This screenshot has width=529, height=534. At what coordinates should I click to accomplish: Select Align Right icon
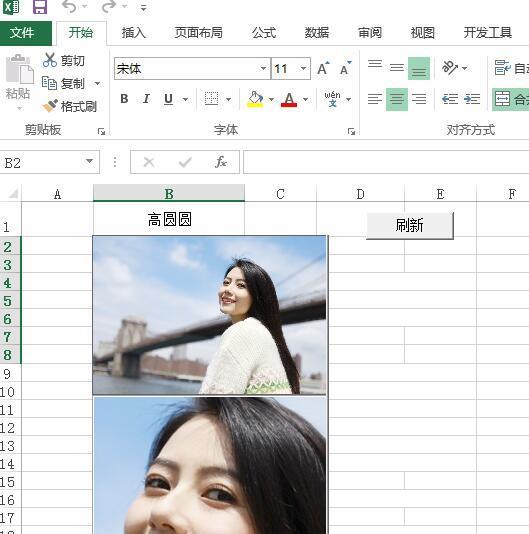pyautogui.click(x=419, y=99)
